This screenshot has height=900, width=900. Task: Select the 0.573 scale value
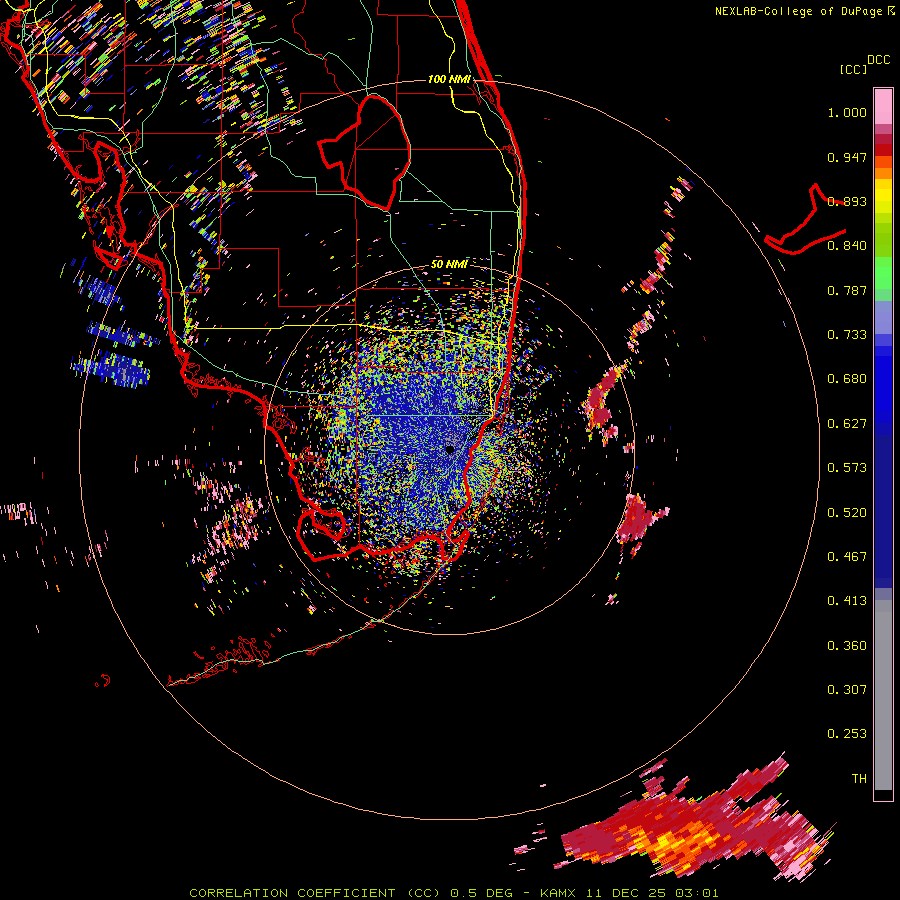[847, 468]
